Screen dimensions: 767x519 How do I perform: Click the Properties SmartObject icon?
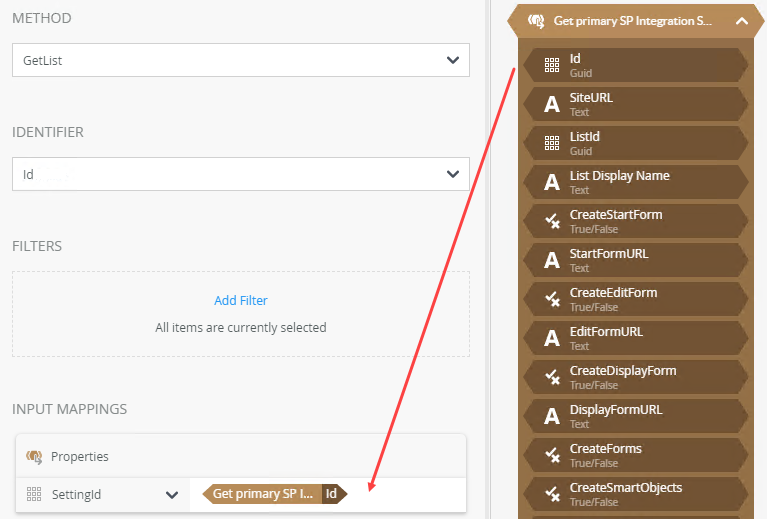34,457
